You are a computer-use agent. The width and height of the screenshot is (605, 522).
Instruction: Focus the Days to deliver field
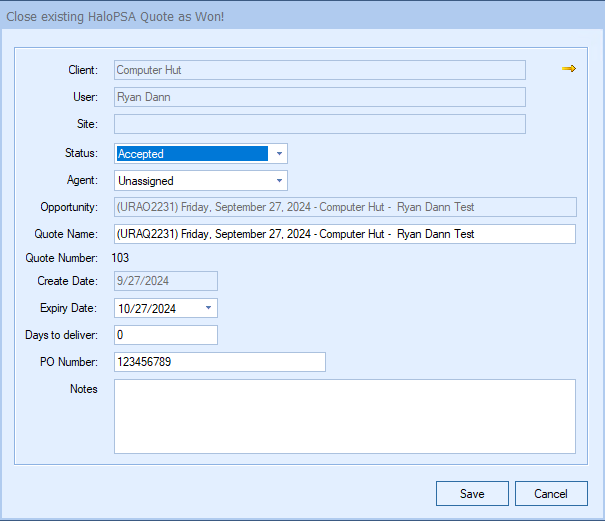click(x=165, y=335)
